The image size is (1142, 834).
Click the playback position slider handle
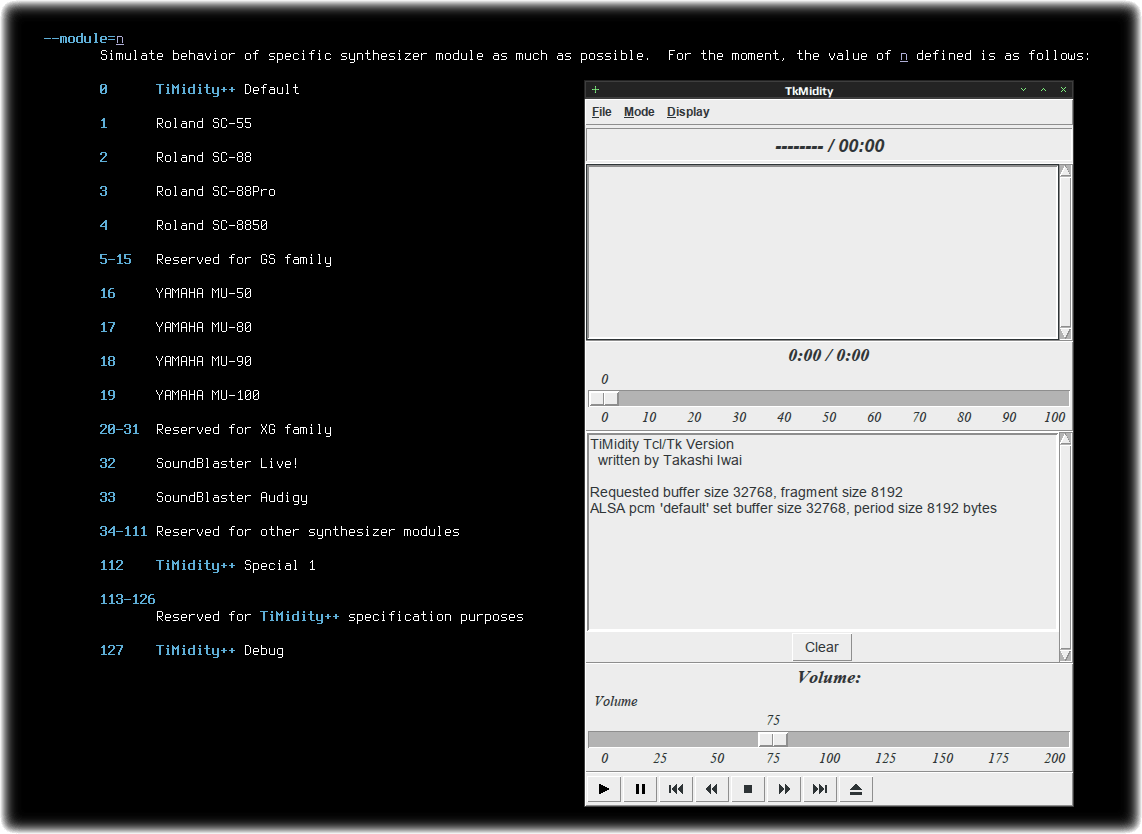[604, 398]
